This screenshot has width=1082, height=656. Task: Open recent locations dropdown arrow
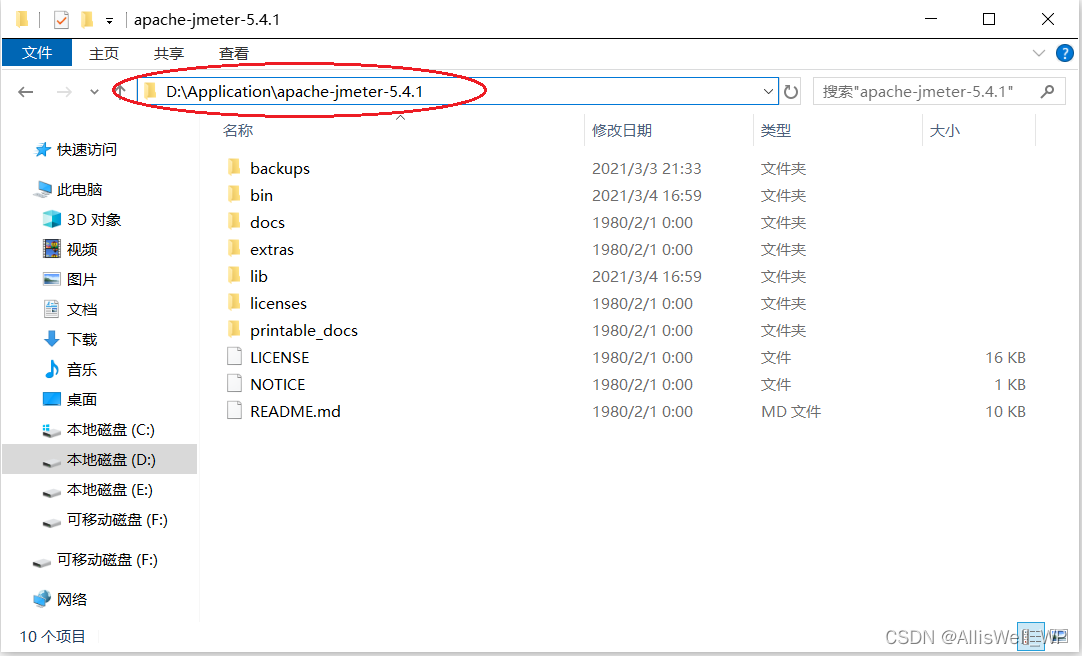point(95,92)
